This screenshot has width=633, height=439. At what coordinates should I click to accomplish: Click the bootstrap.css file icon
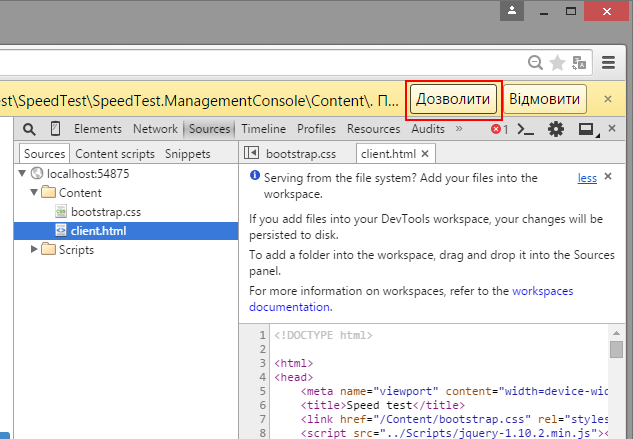coord(61,212)
